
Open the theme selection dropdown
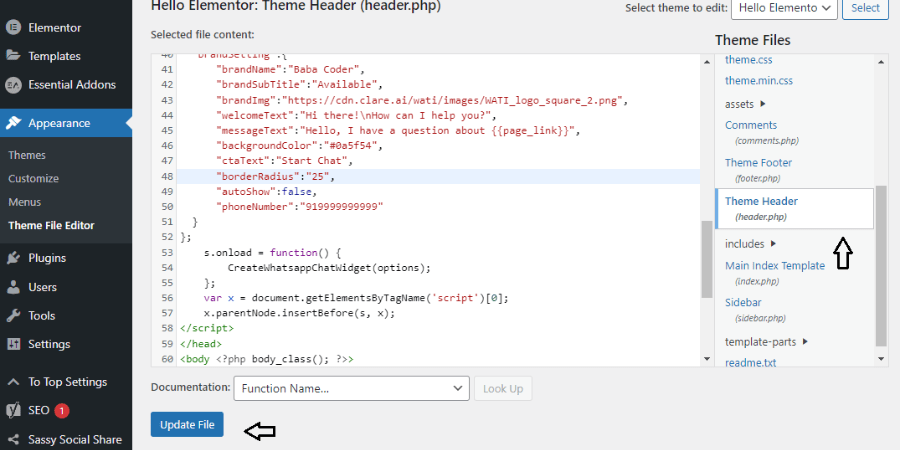(x=785, y=8)
